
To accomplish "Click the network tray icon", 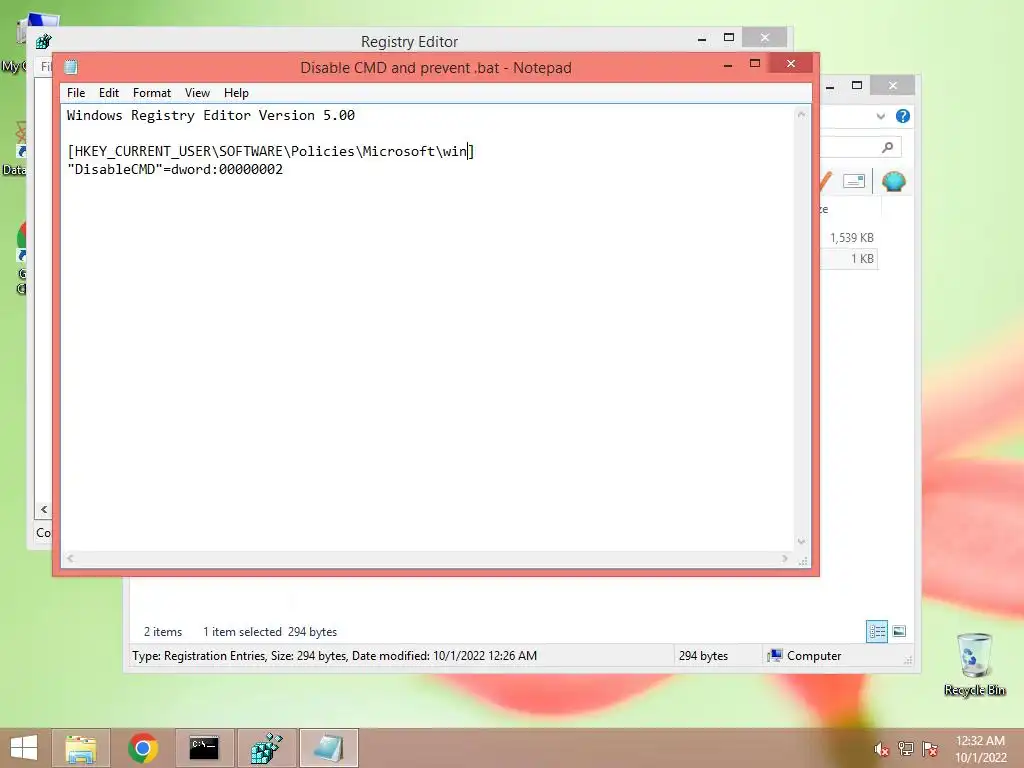I will 906,749.
